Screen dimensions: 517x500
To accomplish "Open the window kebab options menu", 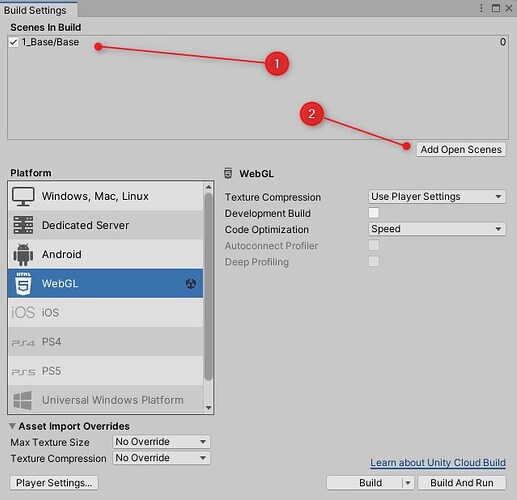I will point(481,8).
